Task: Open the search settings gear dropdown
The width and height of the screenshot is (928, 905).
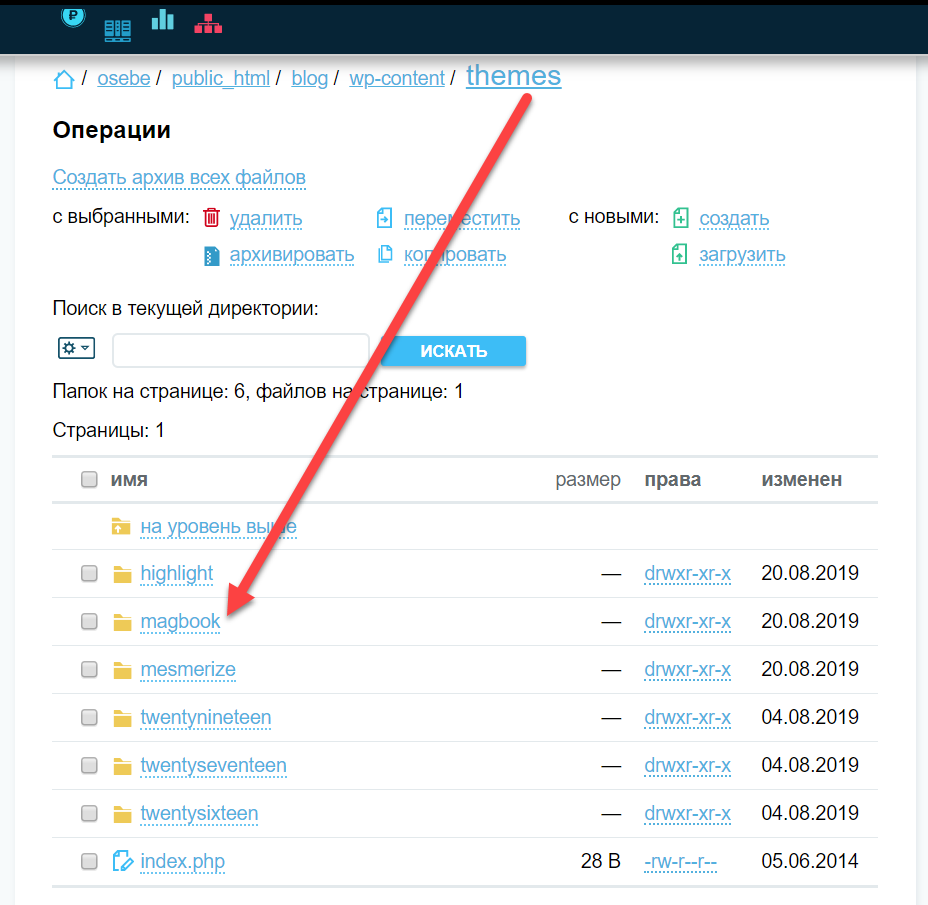Action: point(76,348)
